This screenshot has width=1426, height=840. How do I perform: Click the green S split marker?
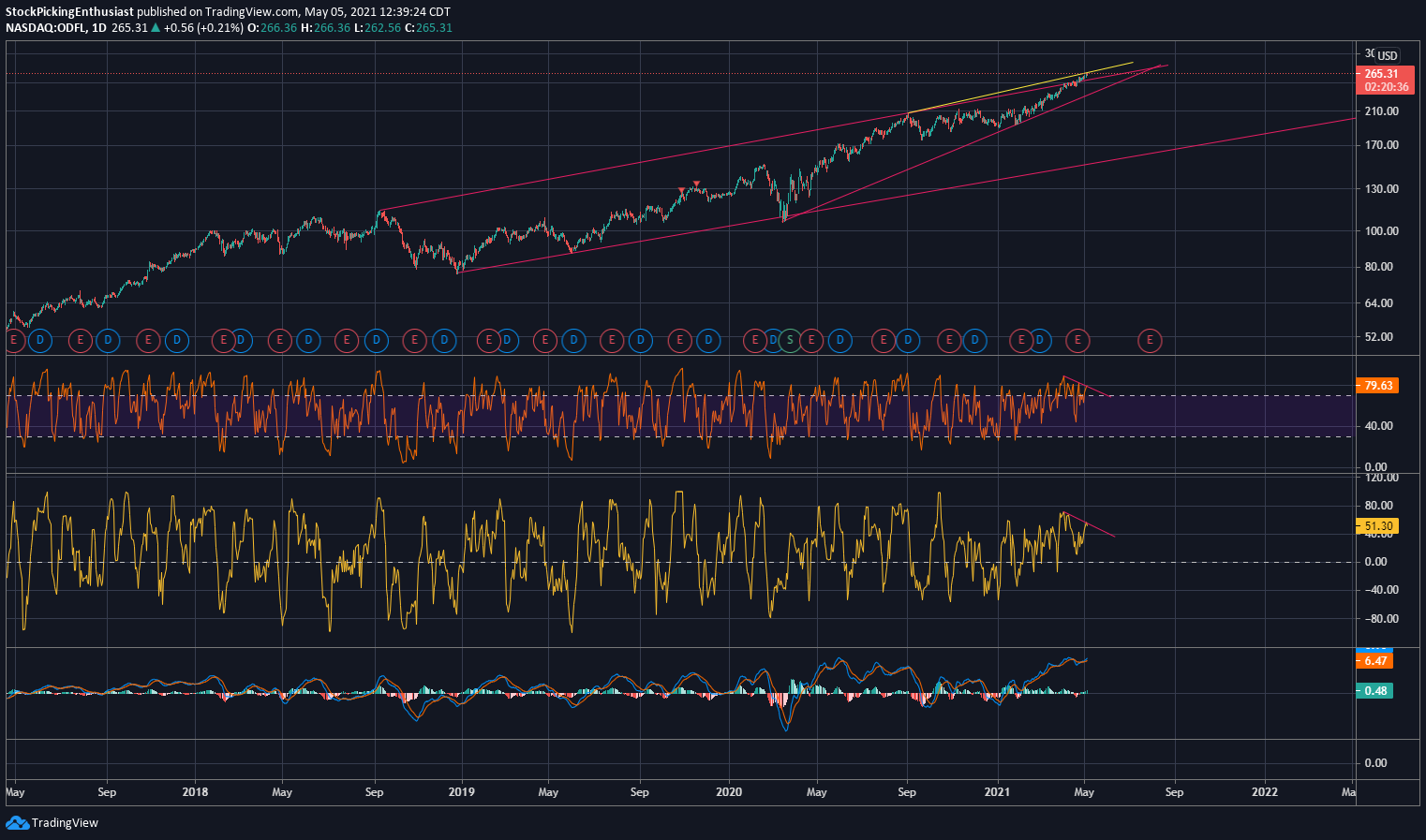[x=790, y=340]
